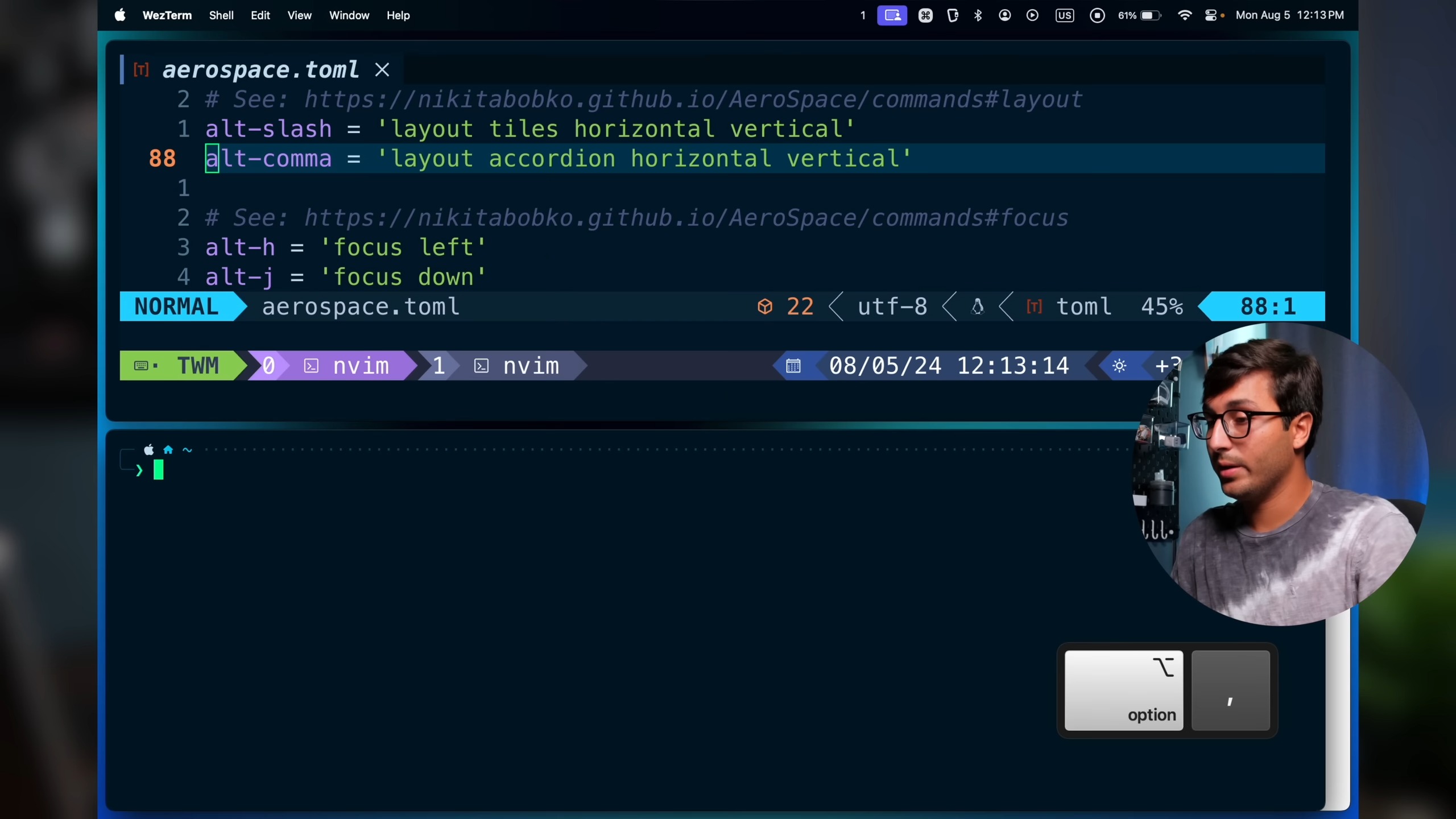Screen dimensions: 1456x819
Task: Click the menu bar date and time
Action: (x=1289, y=15)
